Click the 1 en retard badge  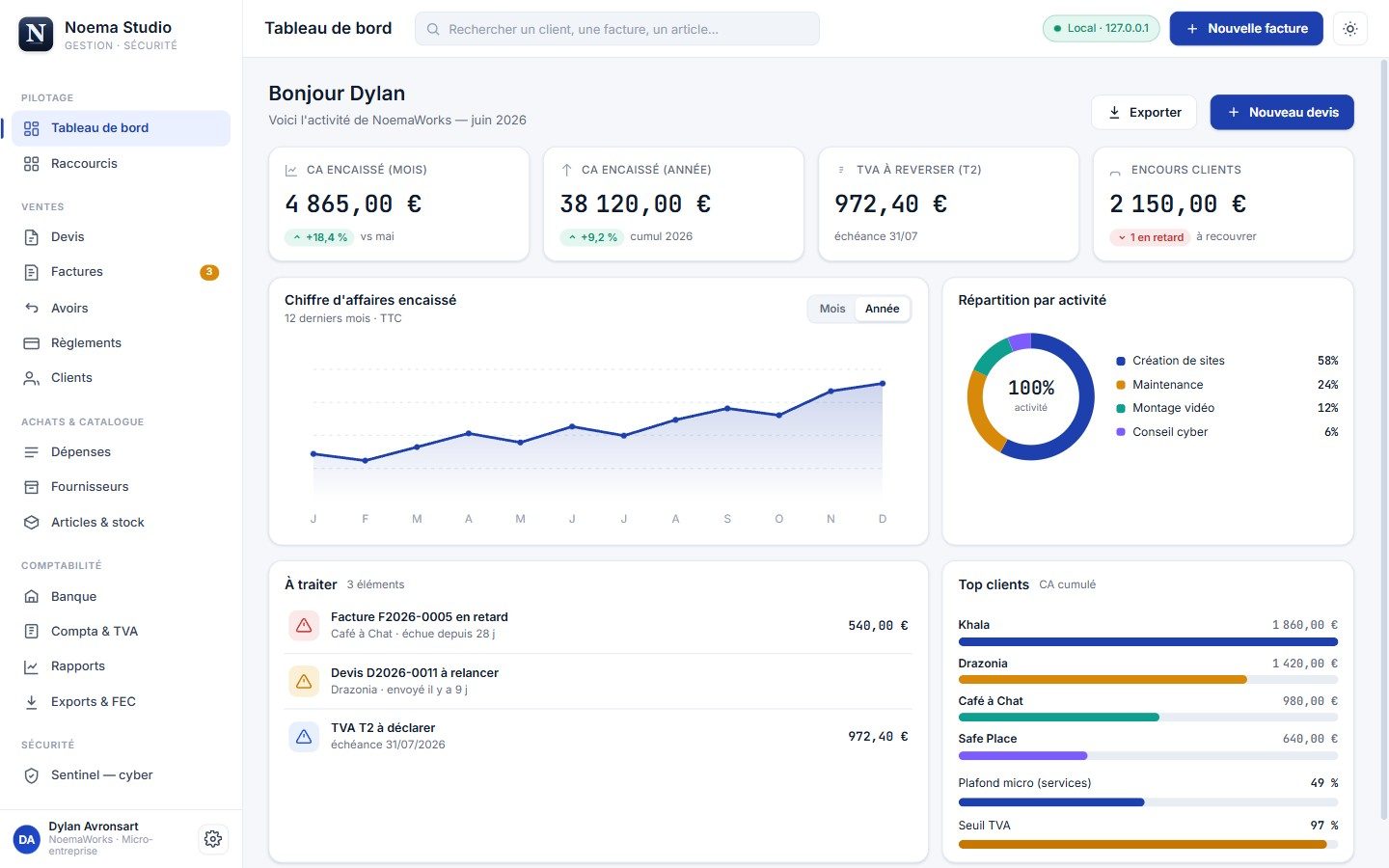tap(1150, 237)
